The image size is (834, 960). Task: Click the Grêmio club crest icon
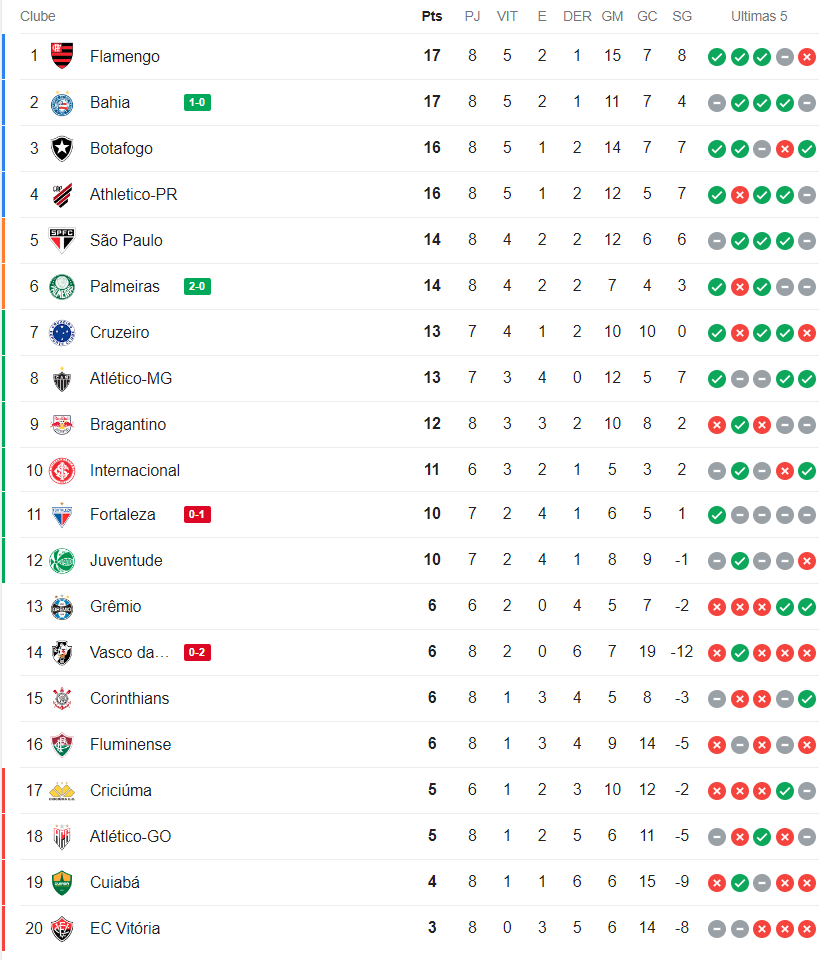(x=62, y=606)
